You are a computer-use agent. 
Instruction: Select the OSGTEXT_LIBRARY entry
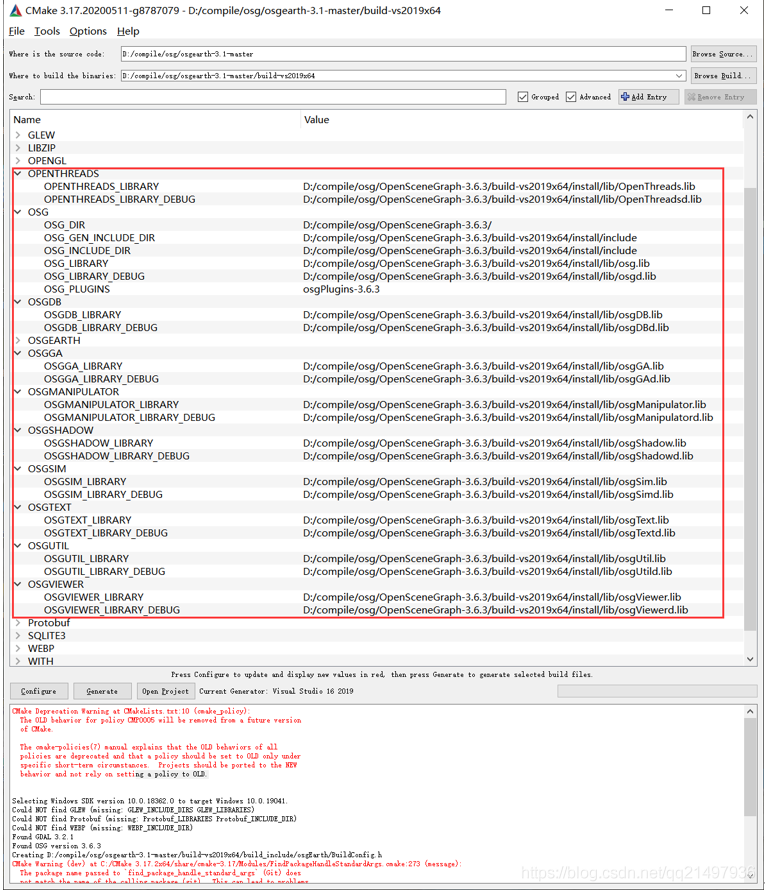[x=88, y=520]
